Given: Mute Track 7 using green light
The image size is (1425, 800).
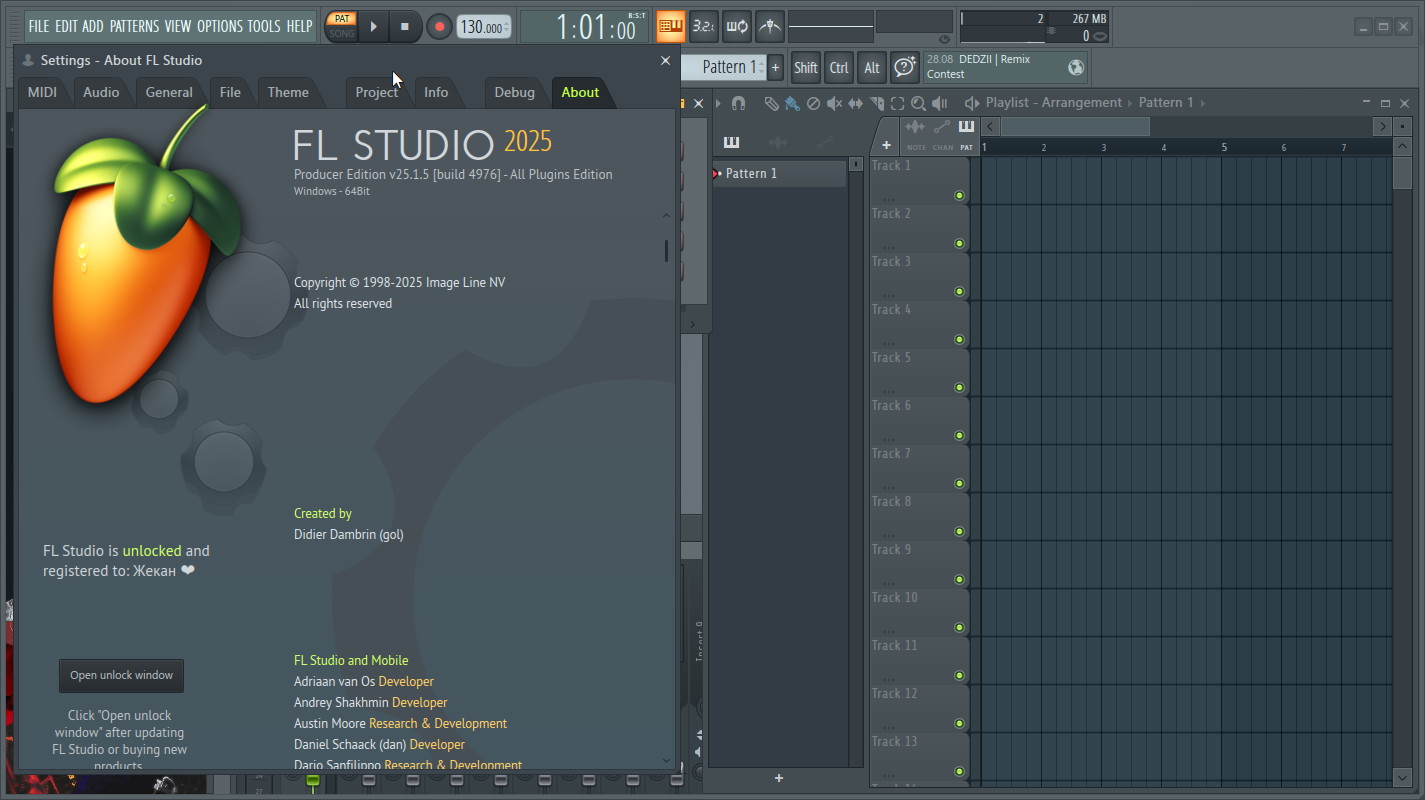Looking at the screenshot, I should [x=960, y=484].
